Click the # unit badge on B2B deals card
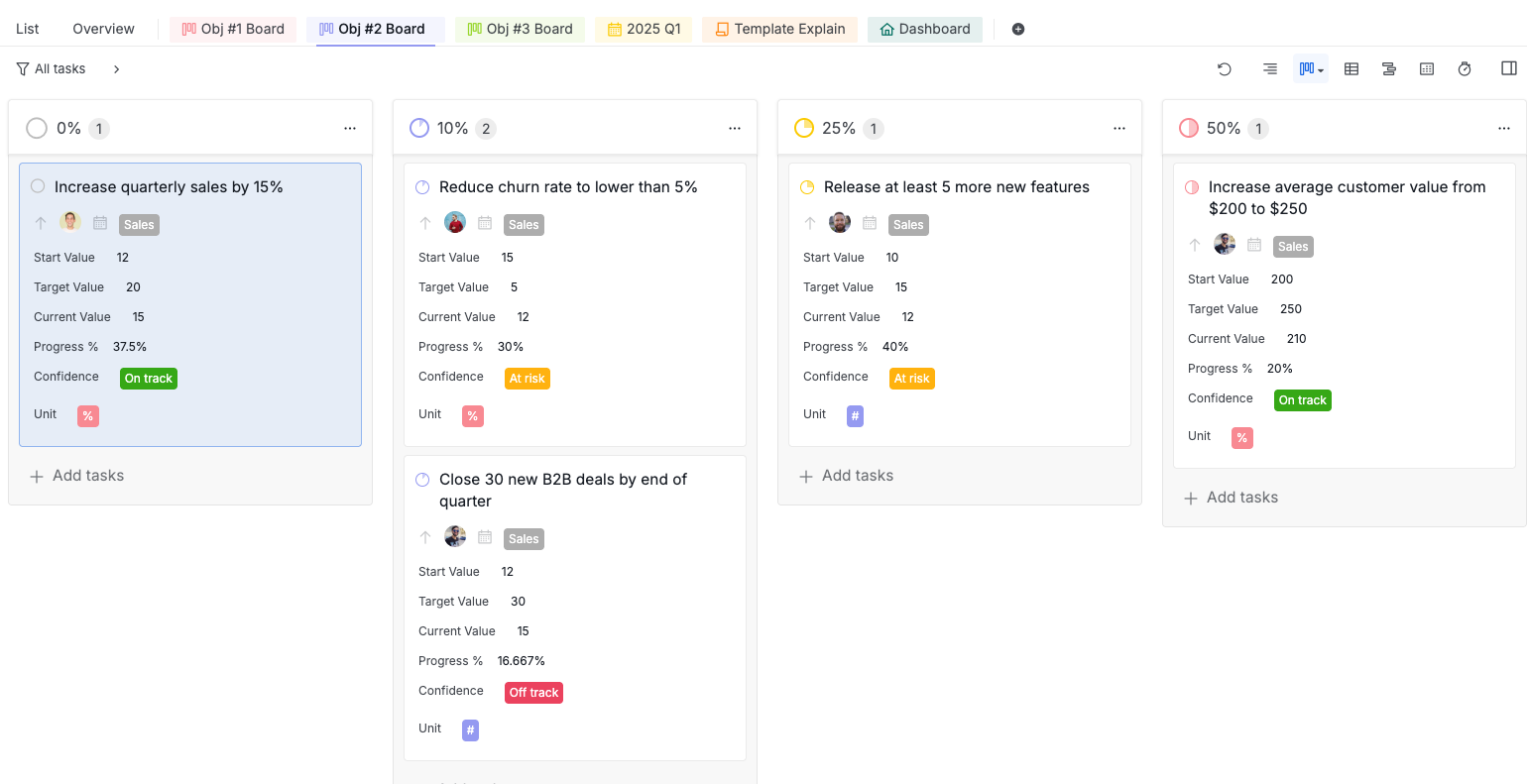 point(470,730)
